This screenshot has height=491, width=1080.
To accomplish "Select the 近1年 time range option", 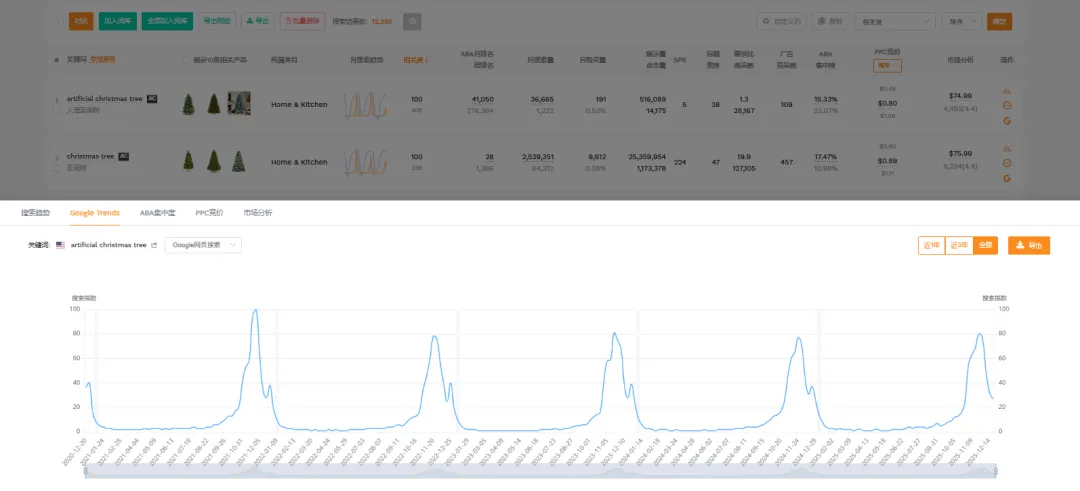I will point(931,245).
